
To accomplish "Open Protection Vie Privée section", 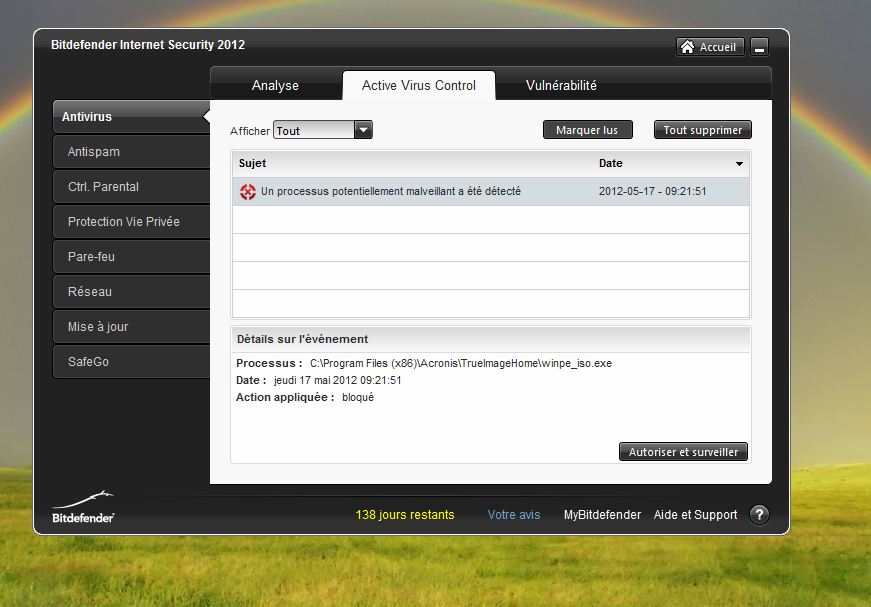I will coord(131,222).
